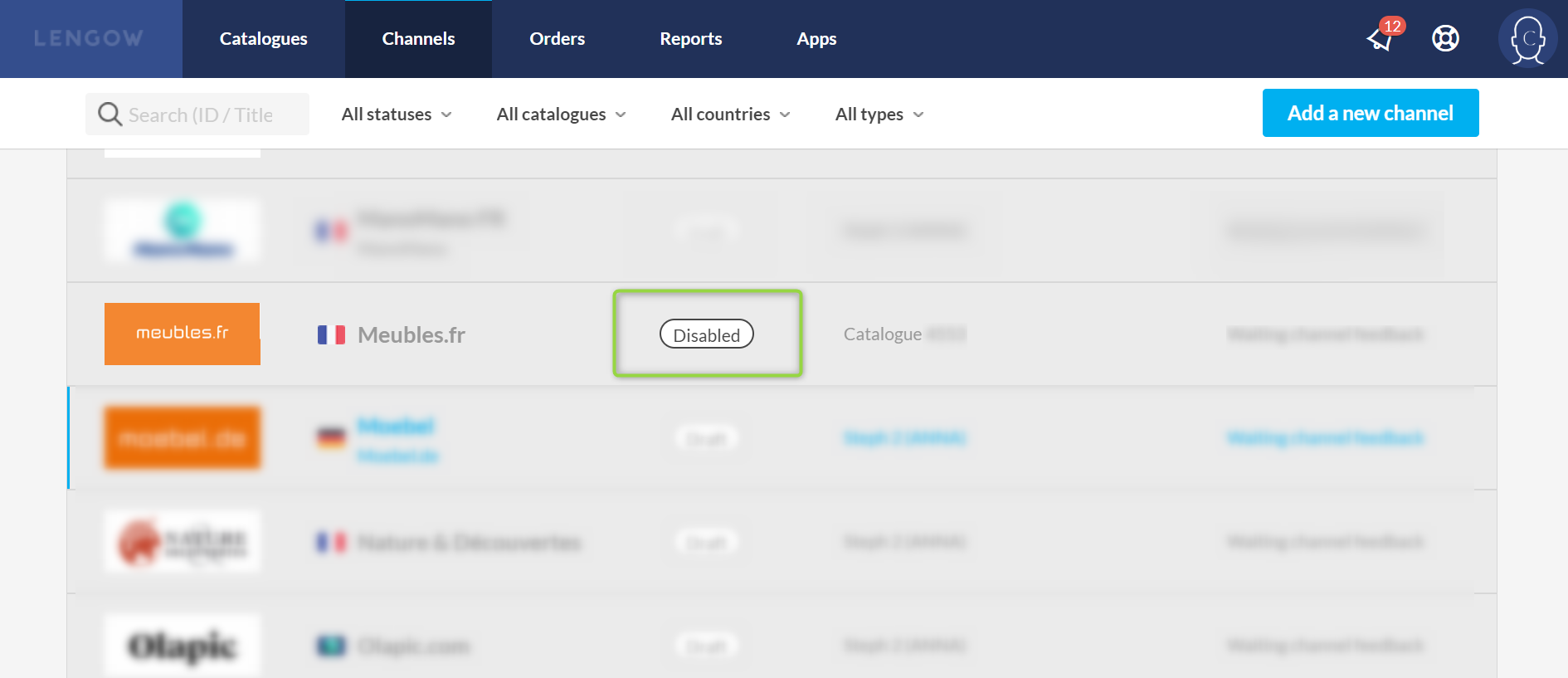The image size is (1568, 678).
Task: Expand the All catalogues filter
Action: [561, 115]
